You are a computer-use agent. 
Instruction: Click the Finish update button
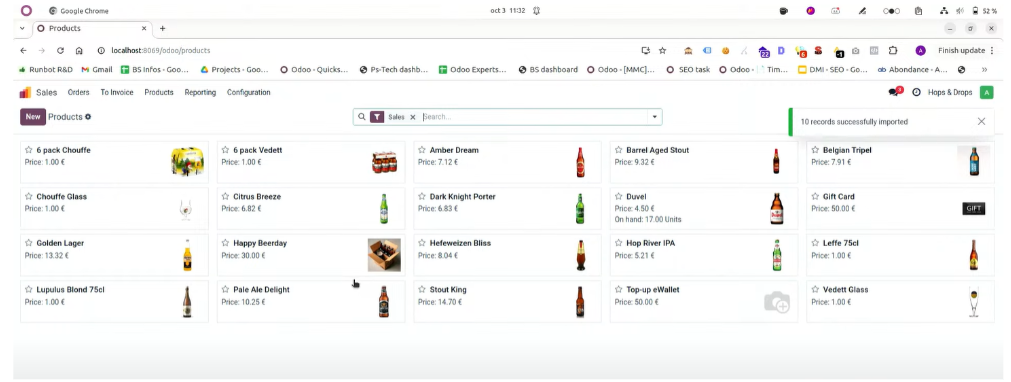[961, 50]
